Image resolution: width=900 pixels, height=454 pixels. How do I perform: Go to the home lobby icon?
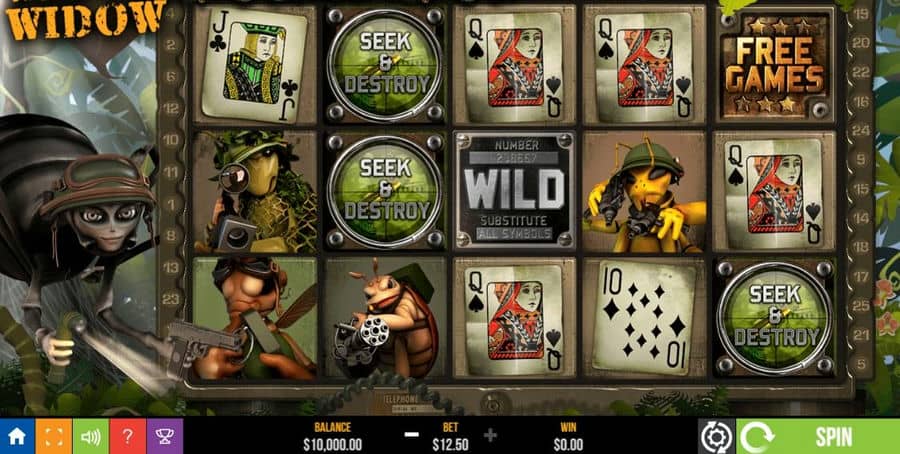(x=17, y=436)
